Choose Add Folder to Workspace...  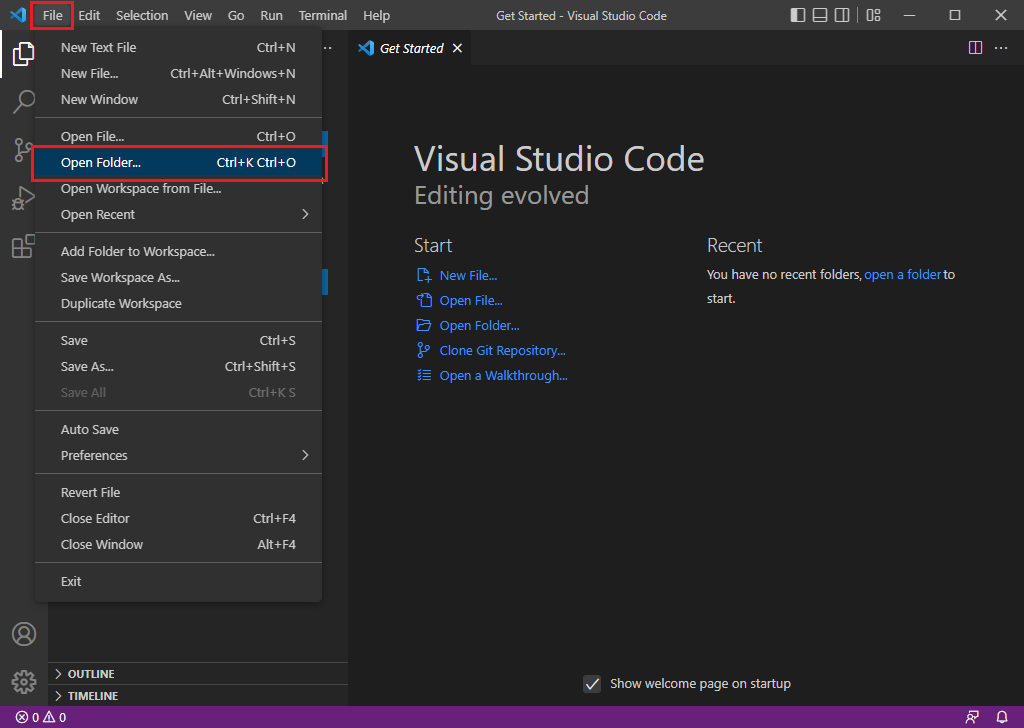tap(178, 251)
